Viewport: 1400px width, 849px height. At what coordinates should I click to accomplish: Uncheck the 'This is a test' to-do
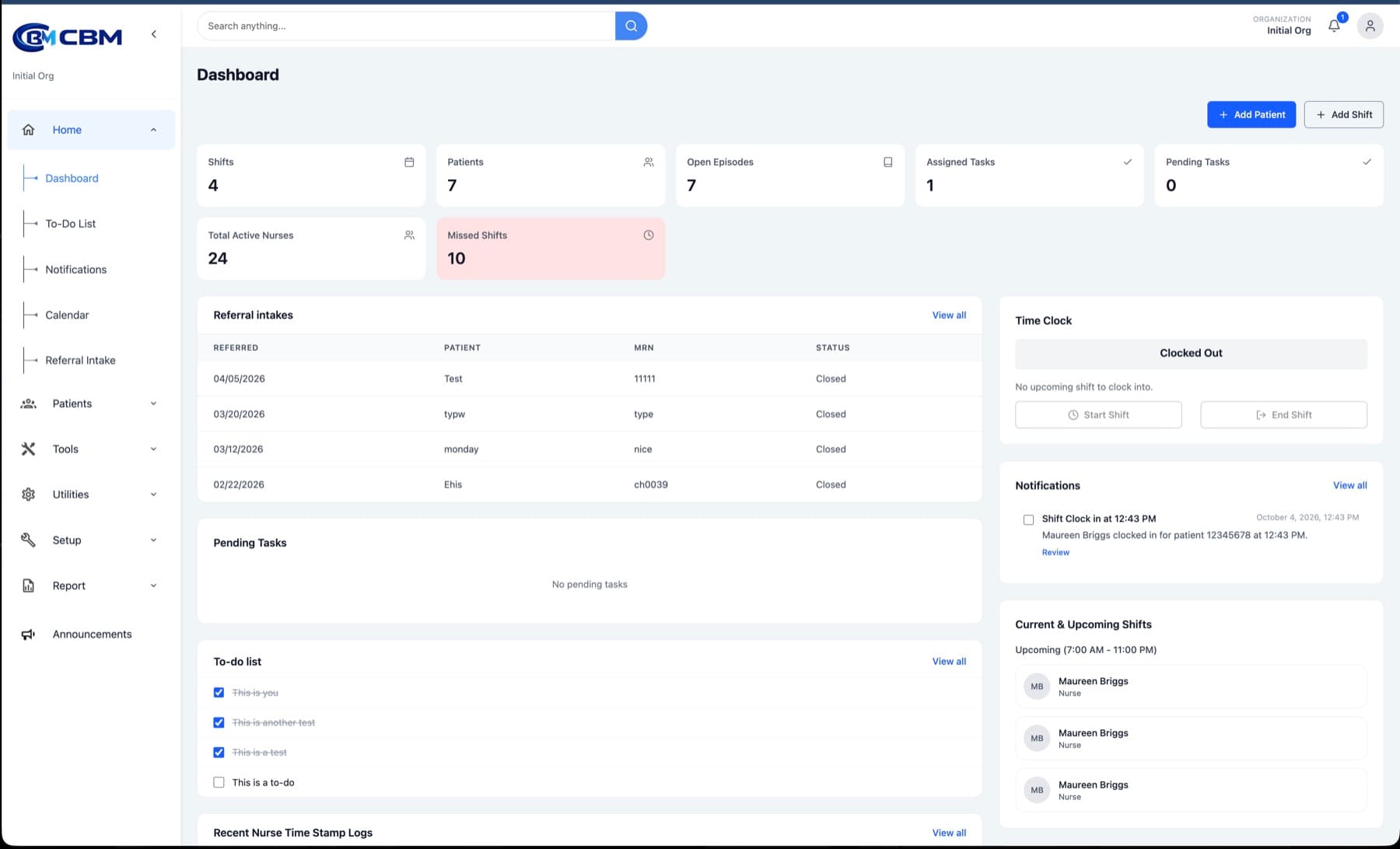219,753
